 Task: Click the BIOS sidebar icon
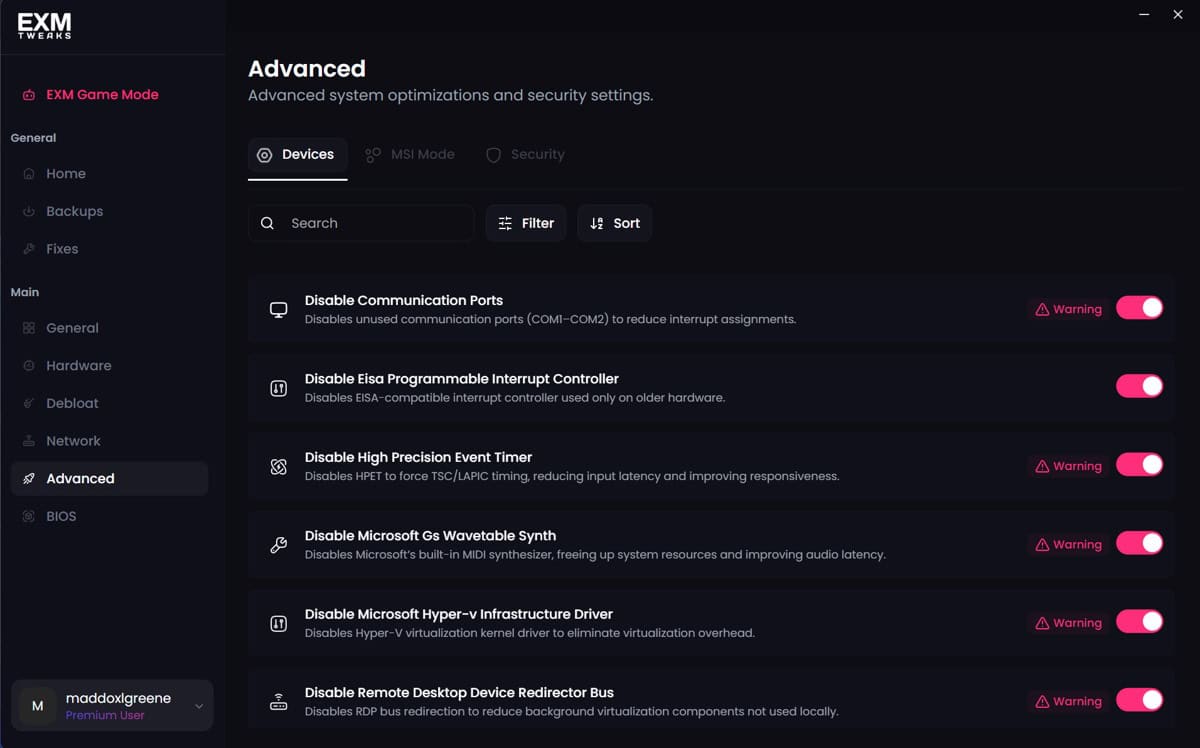29,517
